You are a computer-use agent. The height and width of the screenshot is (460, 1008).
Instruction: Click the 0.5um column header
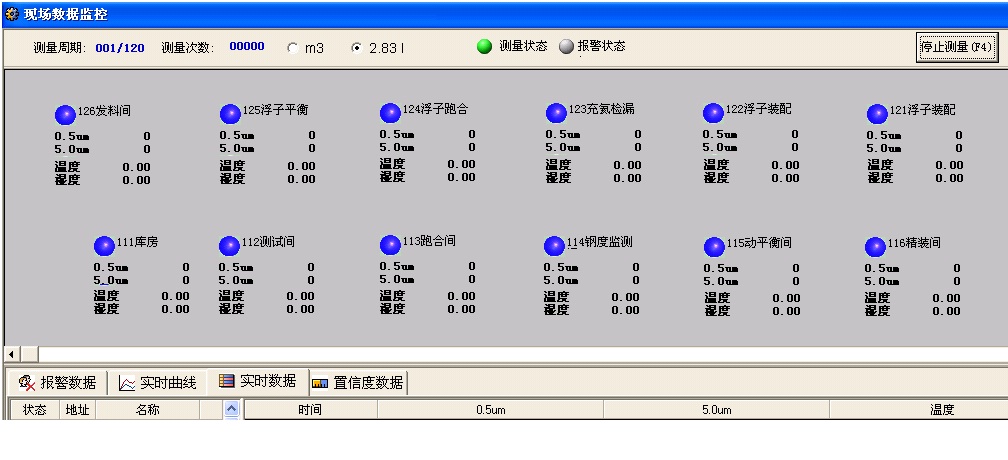[490, 410]
